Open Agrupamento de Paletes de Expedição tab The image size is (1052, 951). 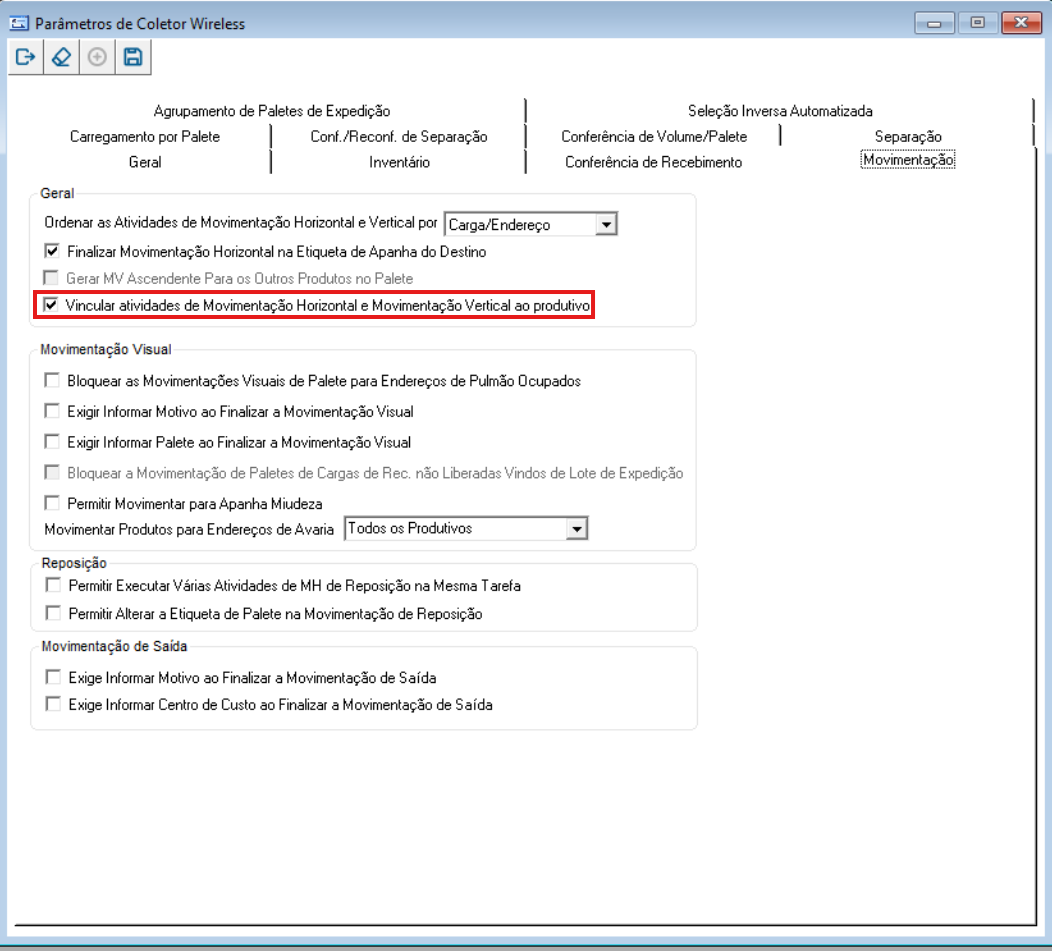click(272, 111)
